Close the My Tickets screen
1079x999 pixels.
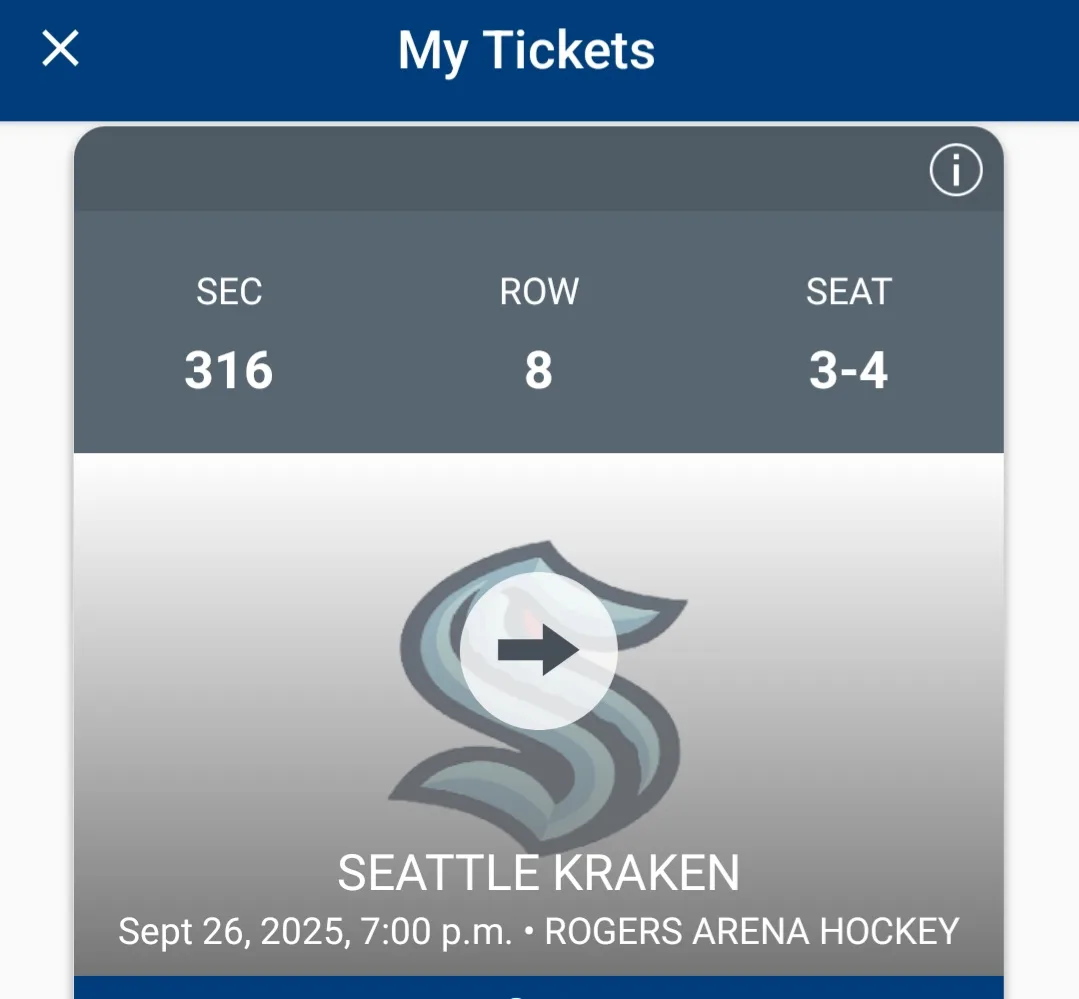click(x=60, y=48)
